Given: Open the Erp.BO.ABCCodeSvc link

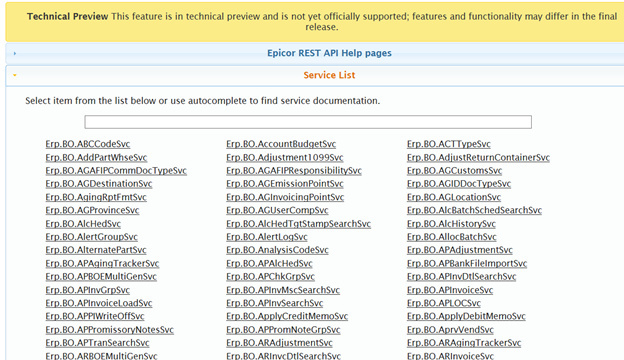Looking at the screenshot, I should pyautogui.click(x=88, y=144).
